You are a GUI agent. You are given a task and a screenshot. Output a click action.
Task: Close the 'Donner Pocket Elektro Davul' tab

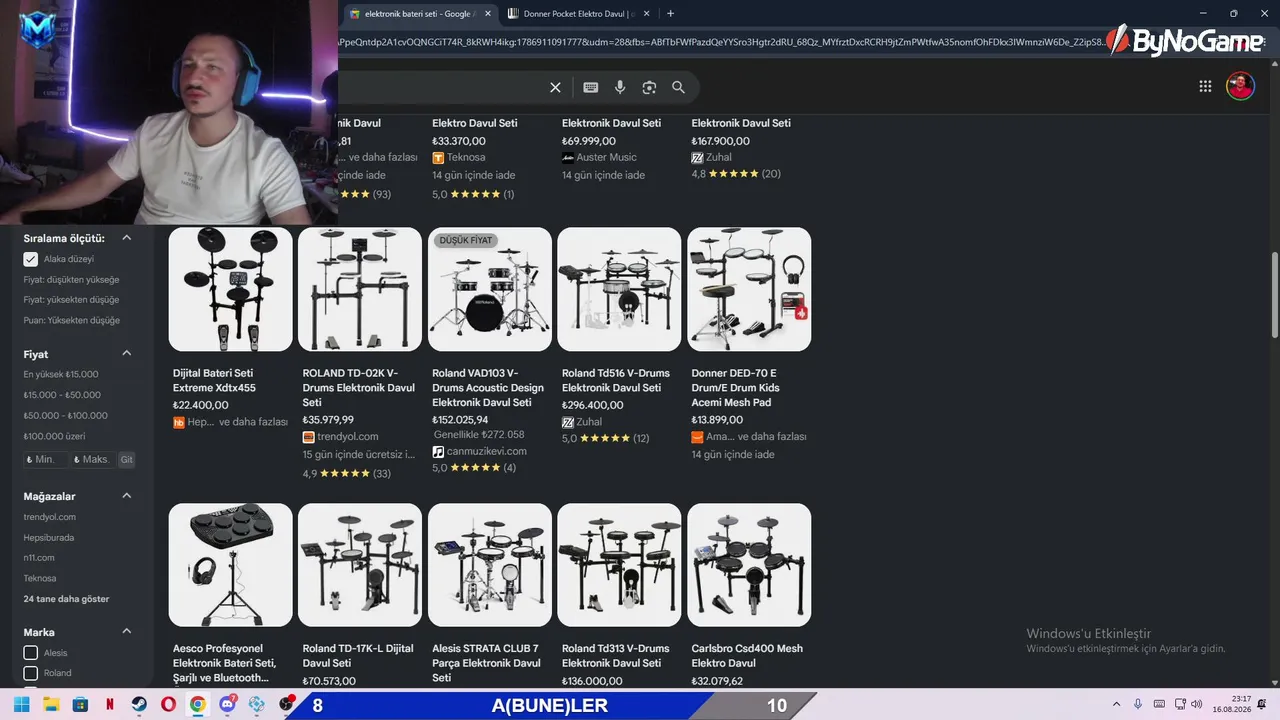(x=646, y=14)
